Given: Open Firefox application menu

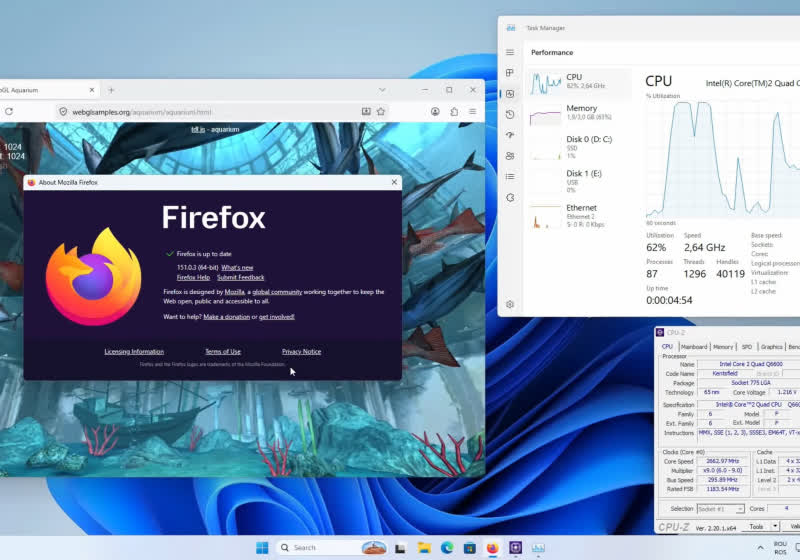Looking at the screenshot, I should (473, 111).
